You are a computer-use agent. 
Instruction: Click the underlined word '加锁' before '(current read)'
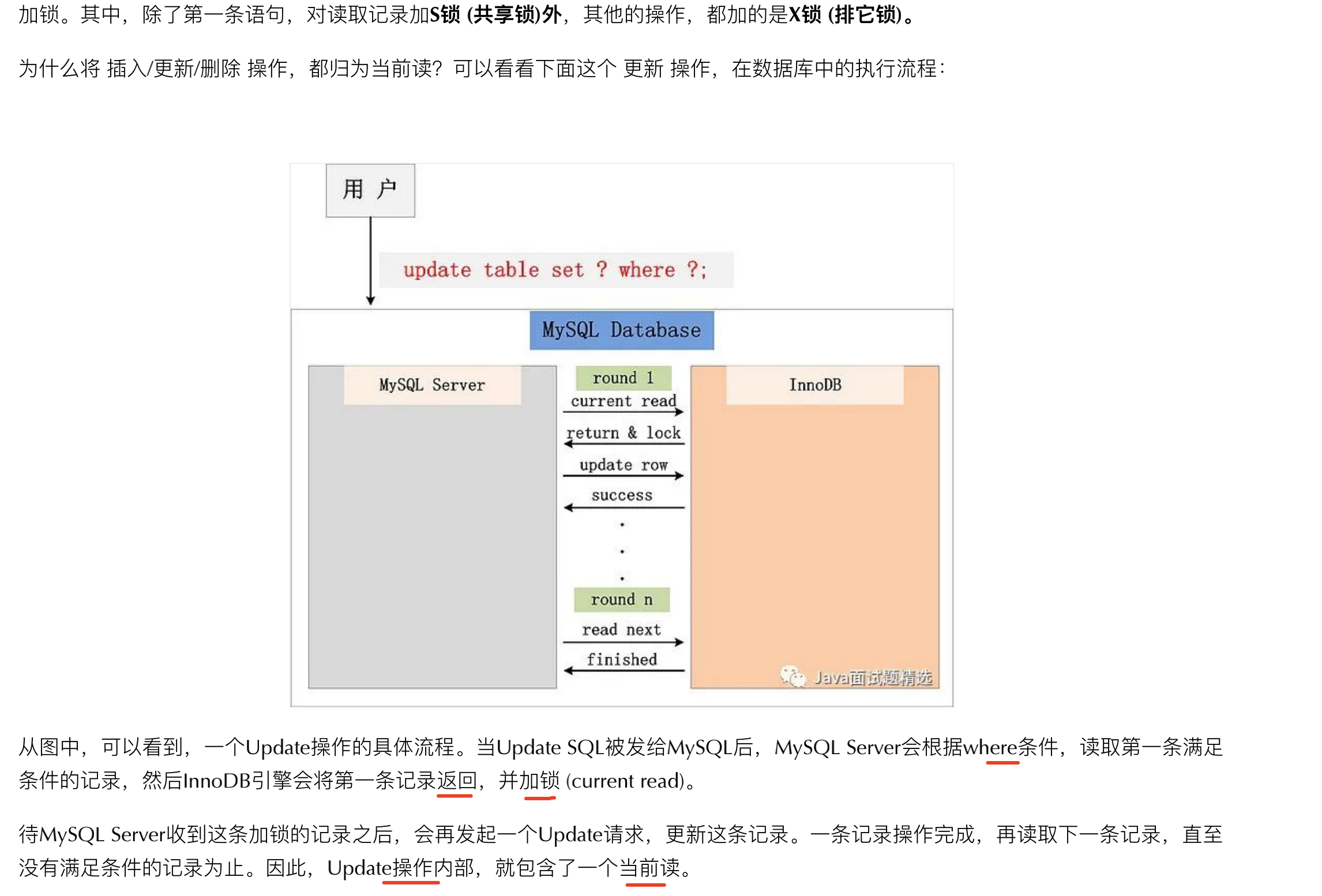539,781
